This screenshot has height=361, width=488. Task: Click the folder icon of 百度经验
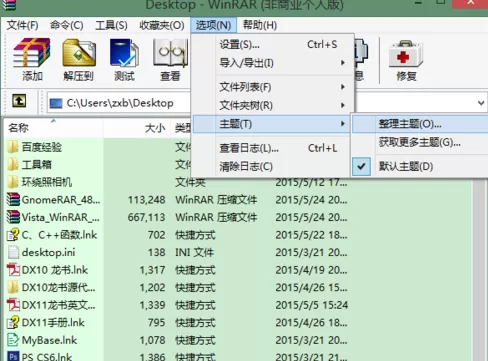pyautogui.click(x=13, y=147)
